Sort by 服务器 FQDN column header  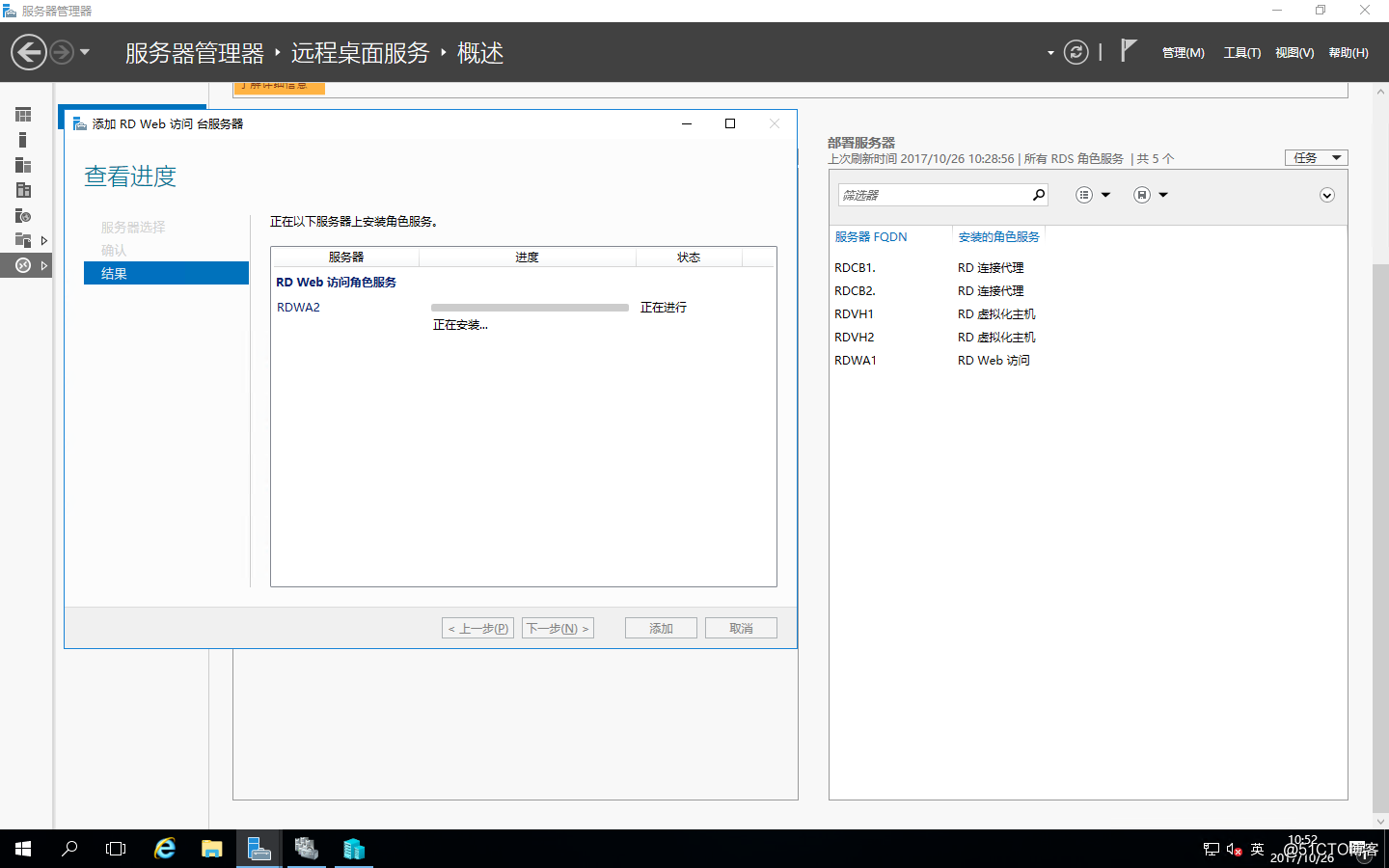871,236
